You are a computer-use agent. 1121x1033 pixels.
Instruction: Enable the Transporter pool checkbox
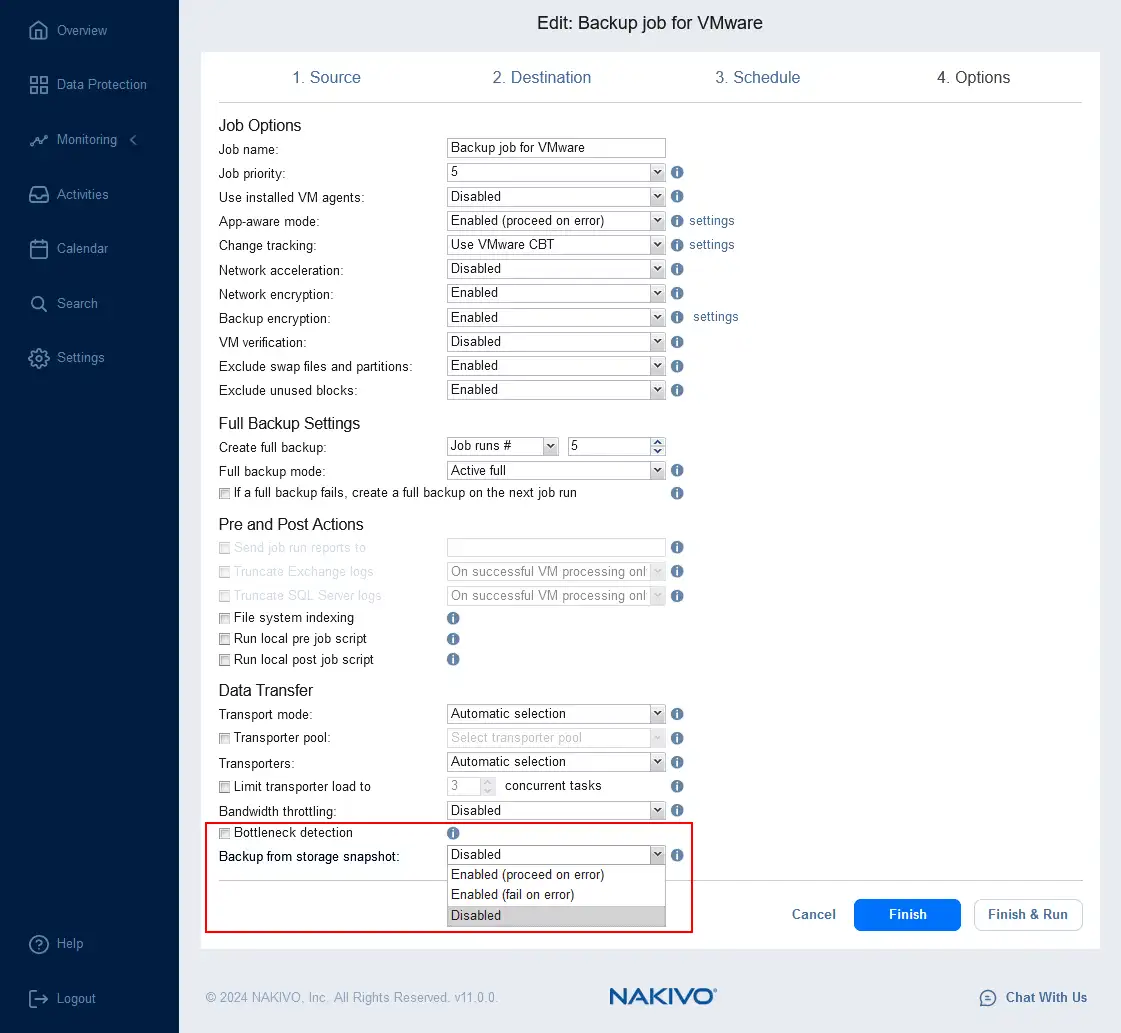click(224, 738)
